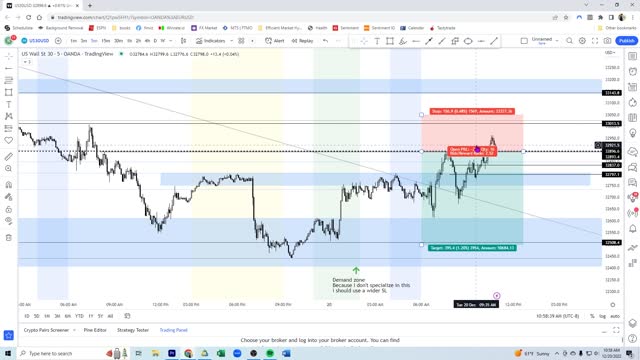Open the alerts clock icon in right sidebar

633,71
